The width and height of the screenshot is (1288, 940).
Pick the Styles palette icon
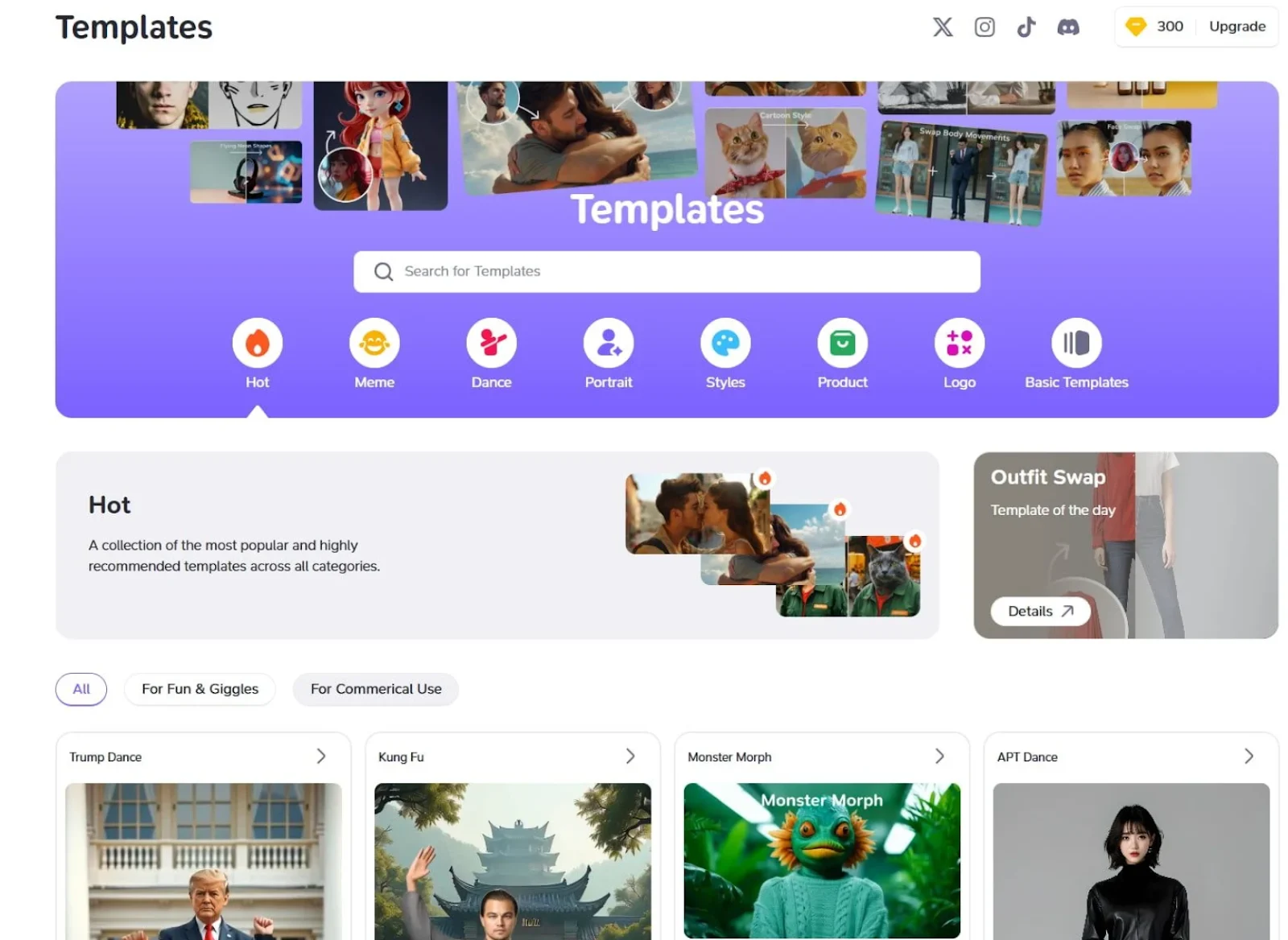[x=725, y=344]
